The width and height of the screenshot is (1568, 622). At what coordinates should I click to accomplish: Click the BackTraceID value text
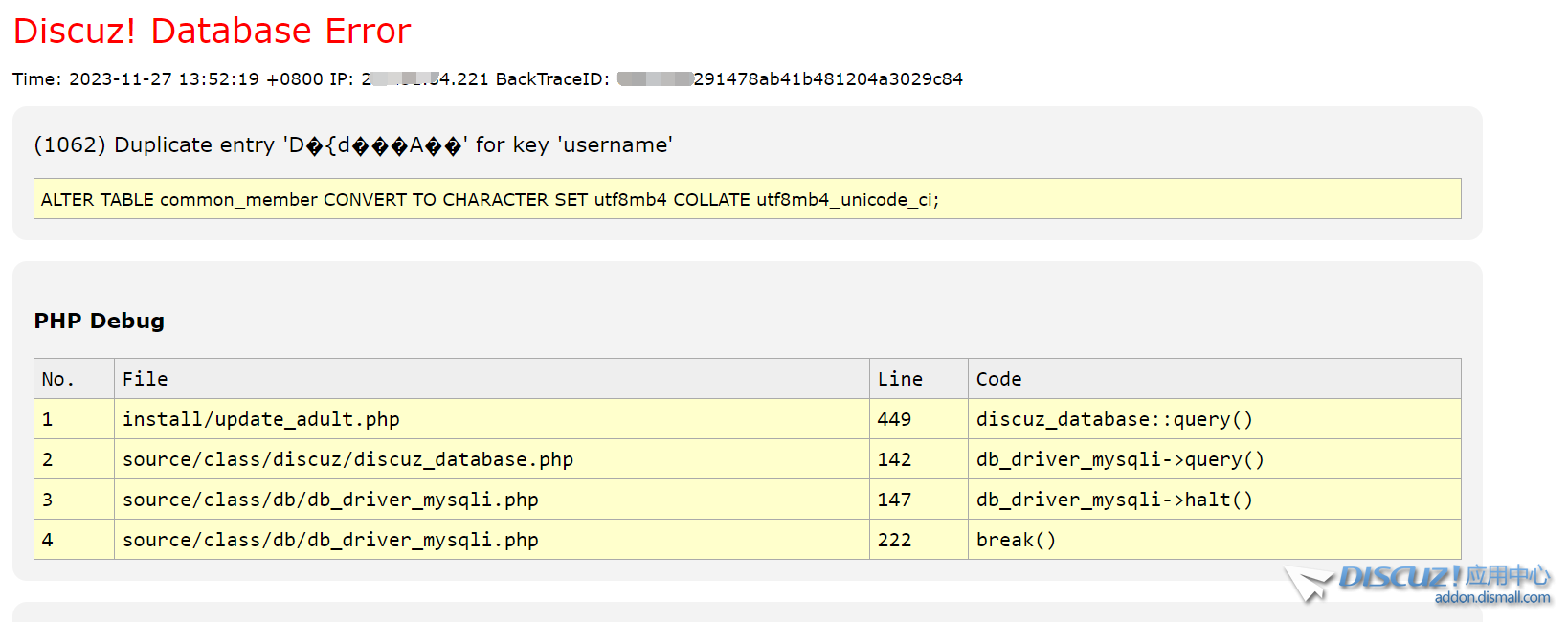click(827, 79)
